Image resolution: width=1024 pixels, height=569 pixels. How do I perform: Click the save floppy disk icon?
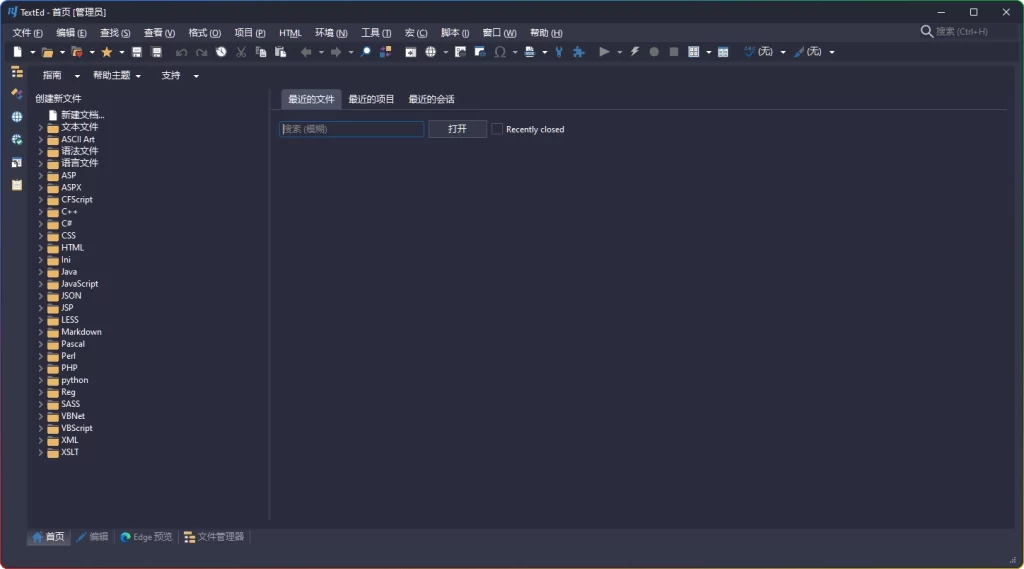point(137,52)
